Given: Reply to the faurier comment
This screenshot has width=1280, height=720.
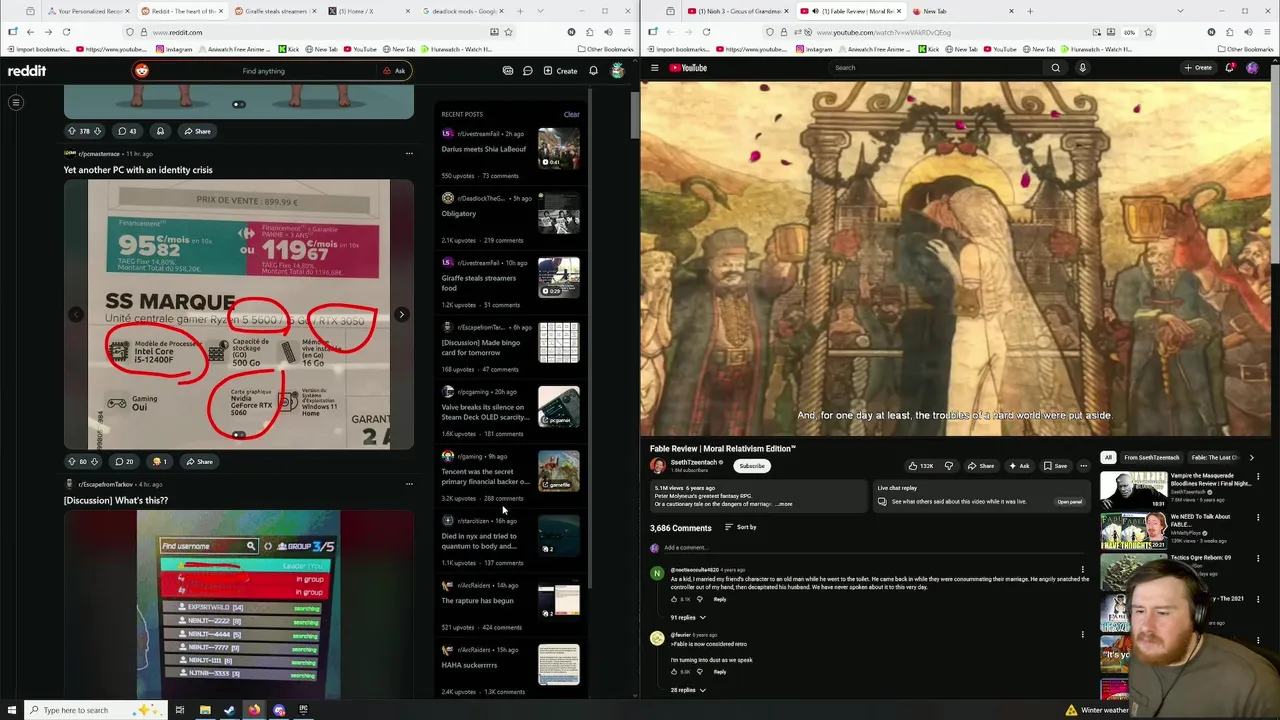Looking at the screenshot, I should (720, 672).
